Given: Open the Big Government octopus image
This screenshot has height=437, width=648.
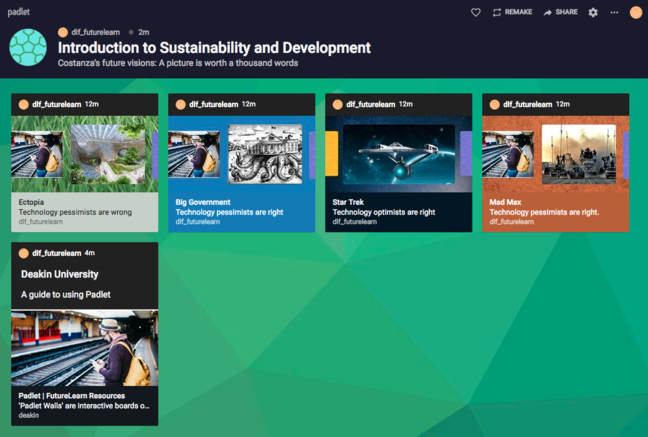Looking at the screenshot, I should 264,153.
